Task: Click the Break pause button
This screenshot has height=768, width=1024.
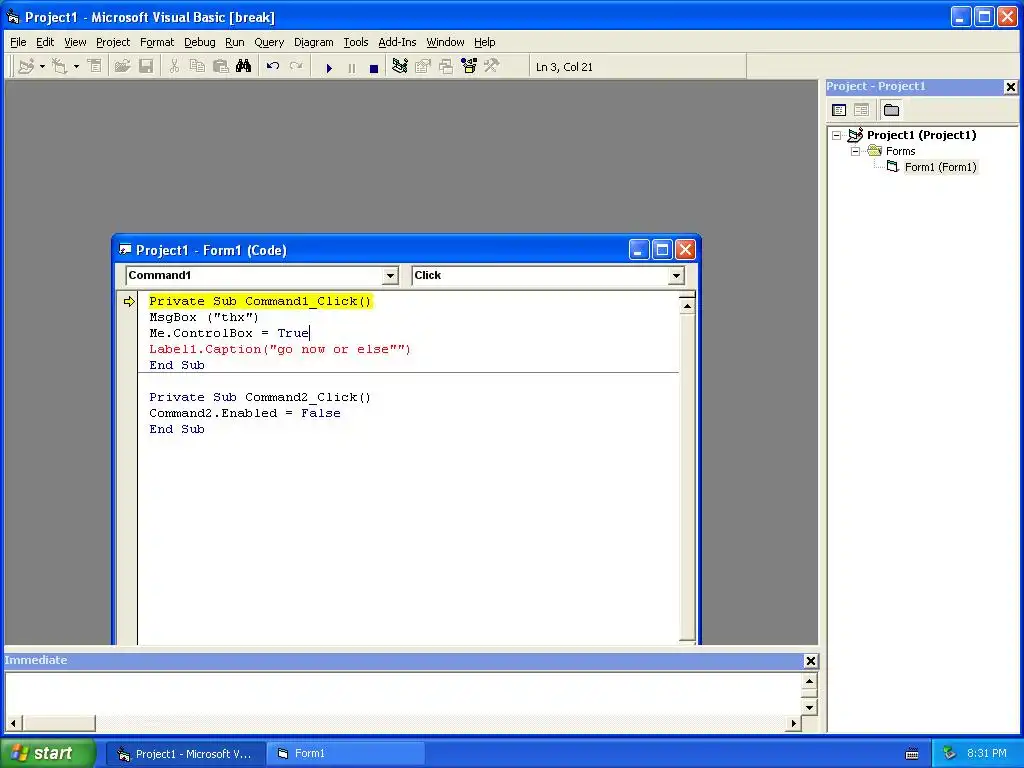Action: [351, 67]
